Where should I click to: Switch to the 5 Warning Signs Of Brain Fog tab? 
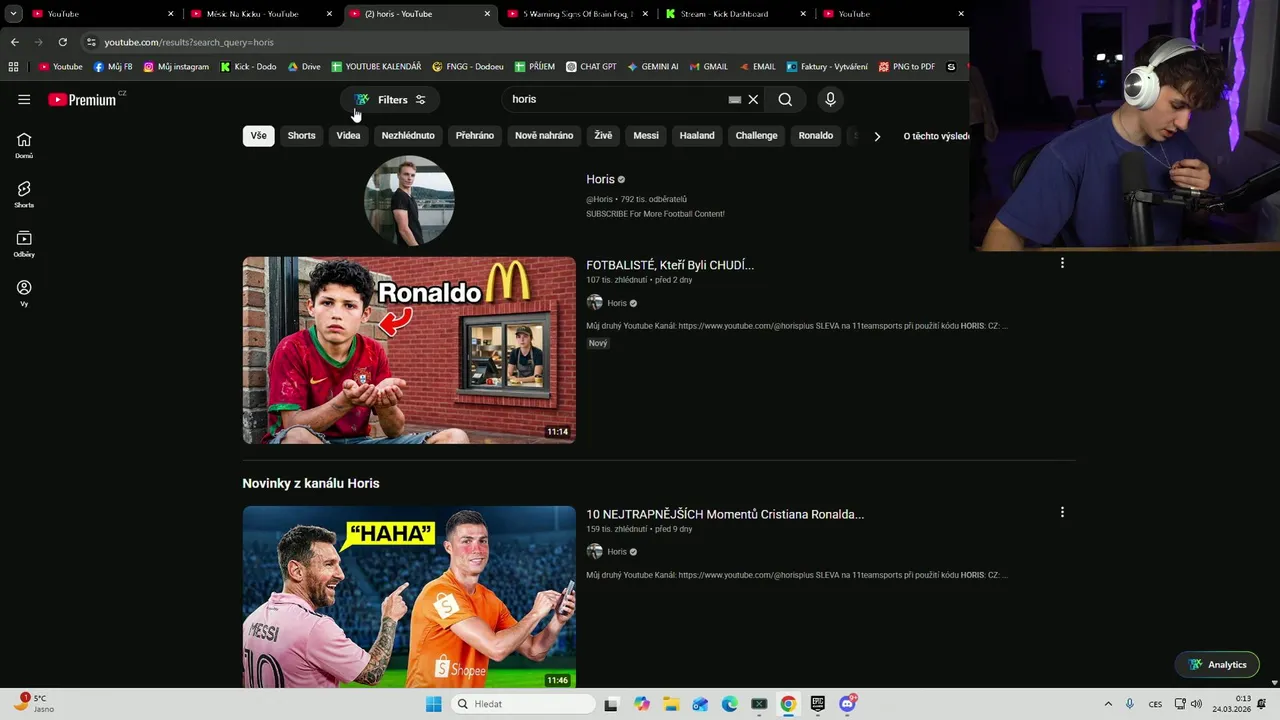578,14
